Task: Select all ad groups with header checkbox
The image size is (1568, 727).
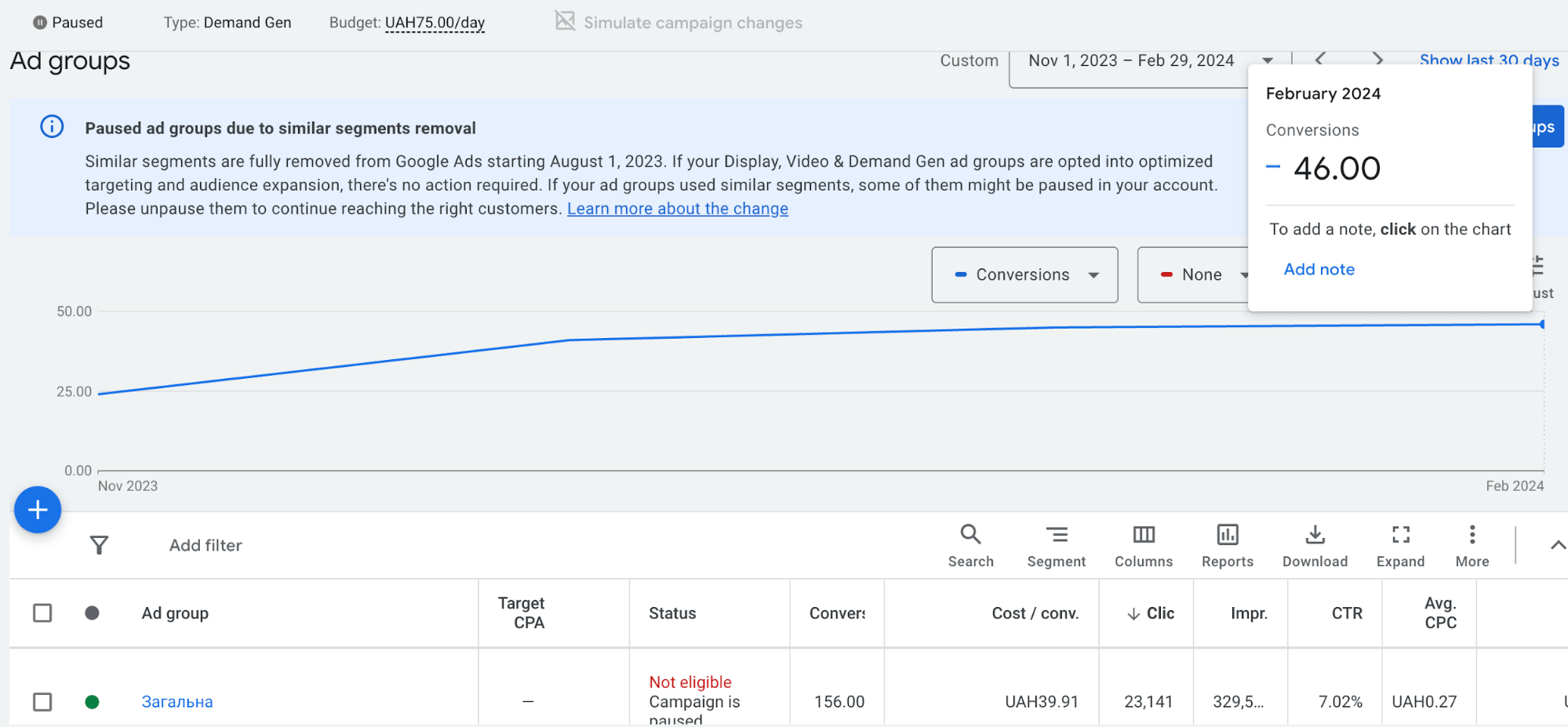Action: click(x=42, y=612)
